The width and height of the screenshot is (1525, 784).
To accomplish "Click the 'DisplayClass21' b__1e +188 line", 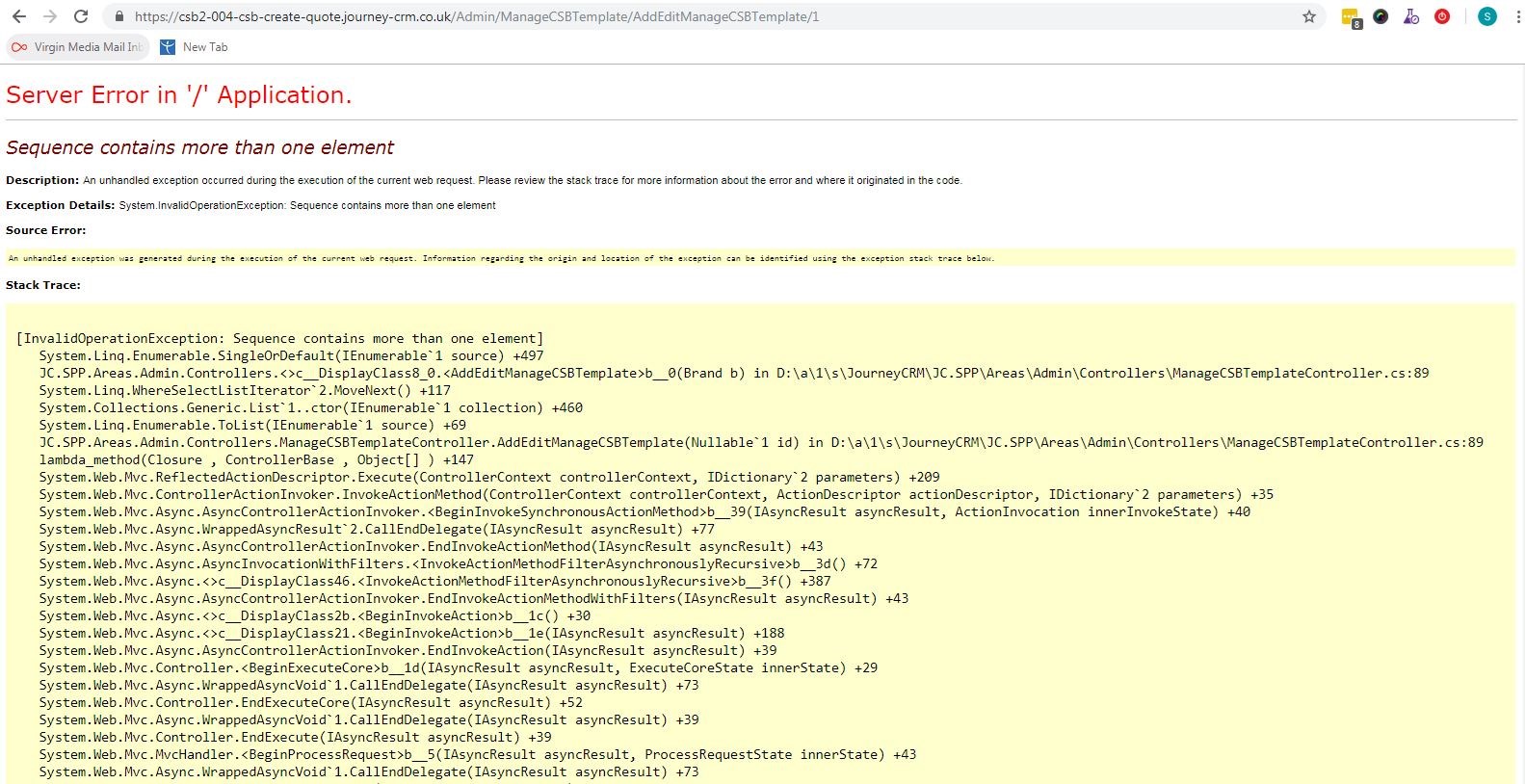I will point(411,634).
